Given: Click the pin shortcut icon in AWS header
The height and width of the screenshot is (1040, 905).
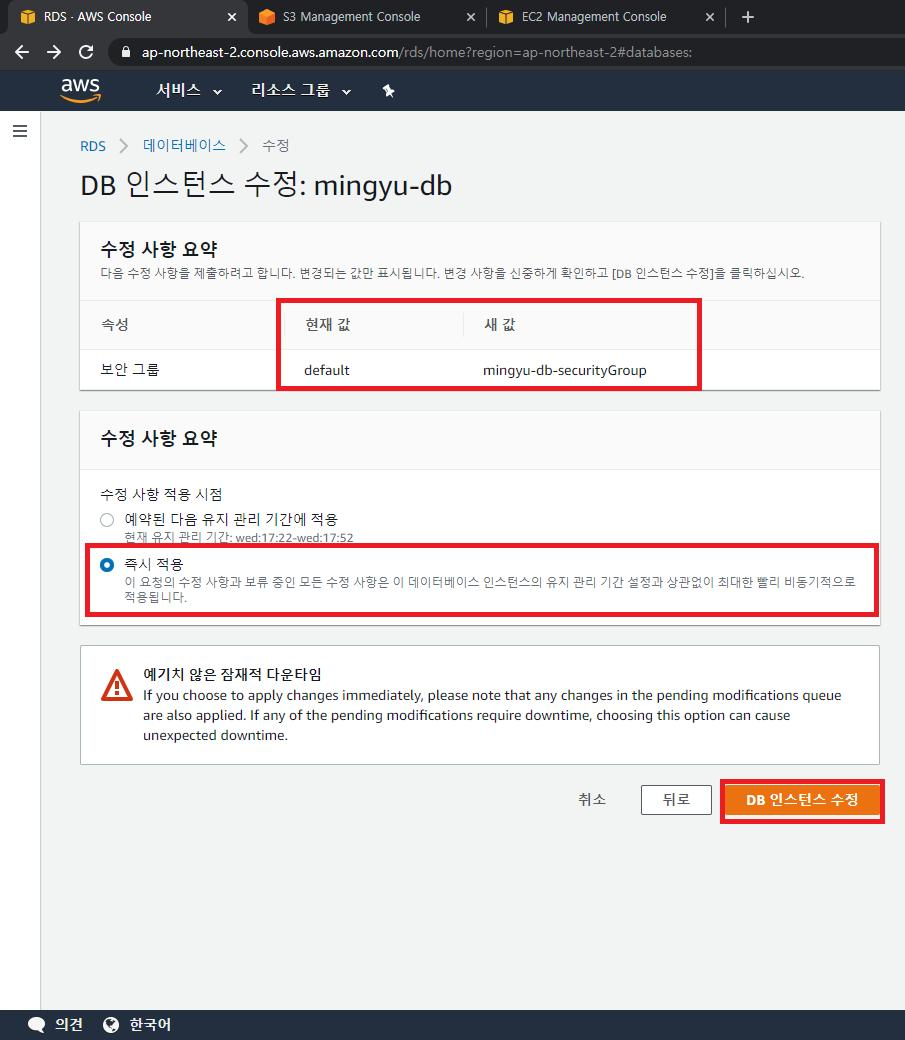Looking at the screenshot, I should [x=389, y=91].
